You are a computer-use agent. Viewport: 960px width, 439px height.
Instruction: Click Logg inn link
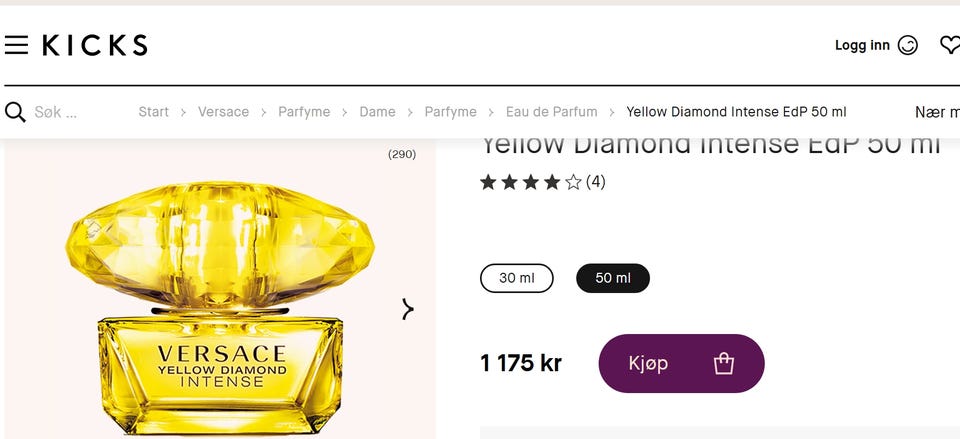862,45
